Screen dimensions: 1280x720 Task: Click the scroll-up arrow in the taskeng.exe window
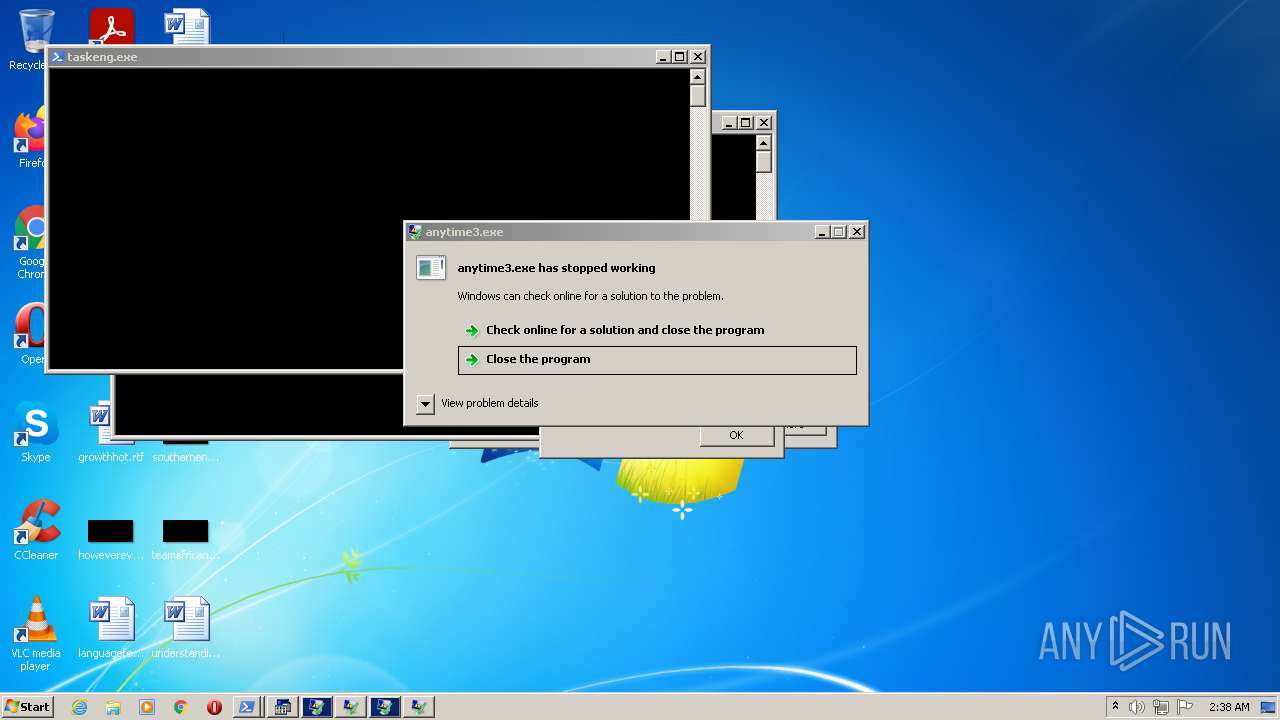click(698, 77)
